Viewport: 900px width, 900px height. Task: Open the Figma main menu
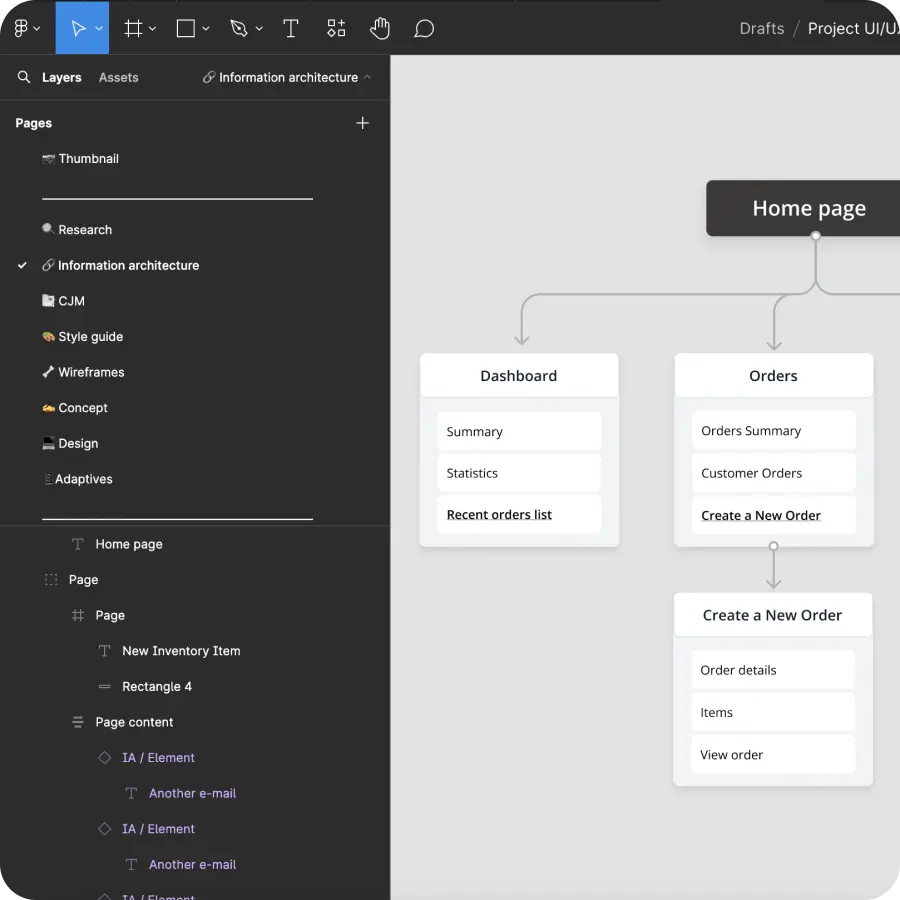click(20, 28)
